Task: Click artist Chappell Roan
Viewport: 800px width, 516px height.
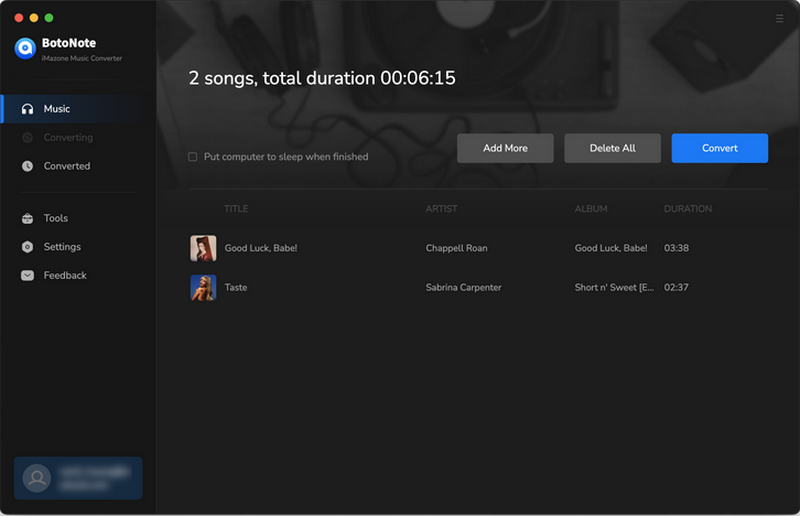Action: click(x=457, y=248)
